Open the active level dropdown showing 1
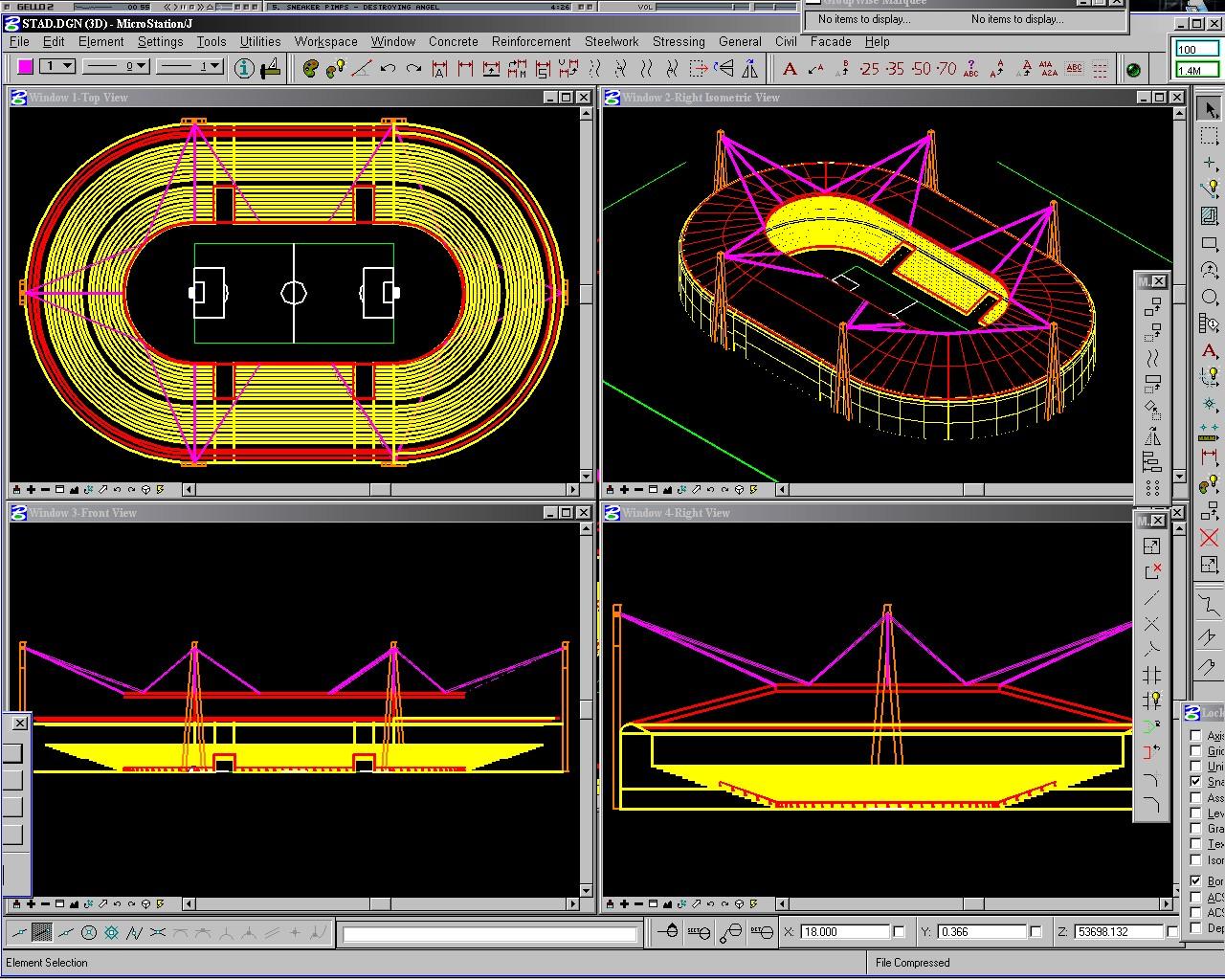The width and height of the screenshot is (1225, 980). 67,65
